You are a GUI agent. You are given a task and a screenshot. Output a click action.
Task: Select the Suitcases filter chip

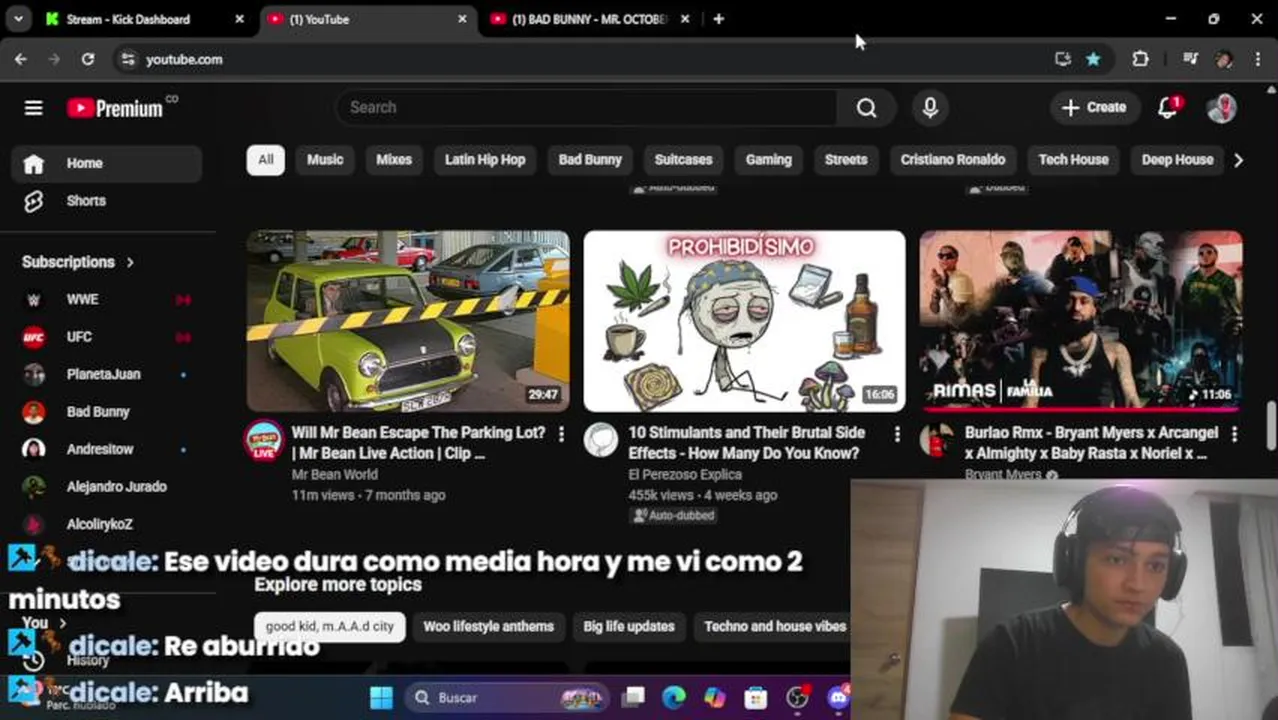click(x=683, y=160)
